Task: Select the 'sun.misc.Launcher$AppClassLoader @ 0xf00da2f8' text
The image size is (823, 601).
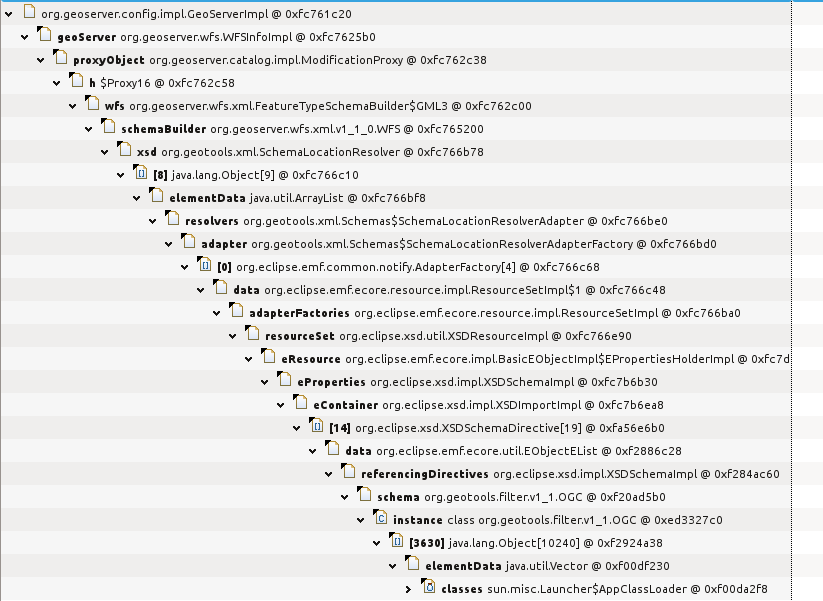Action: click(627, 589)
